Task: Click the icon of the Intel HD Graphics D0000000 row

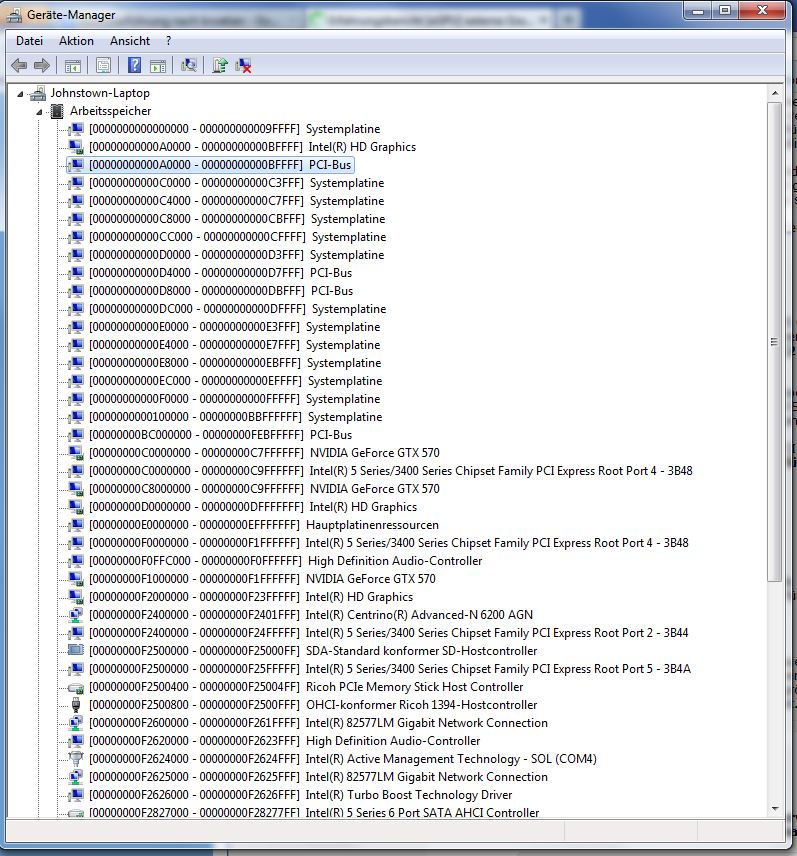Action: click(76, 507)
